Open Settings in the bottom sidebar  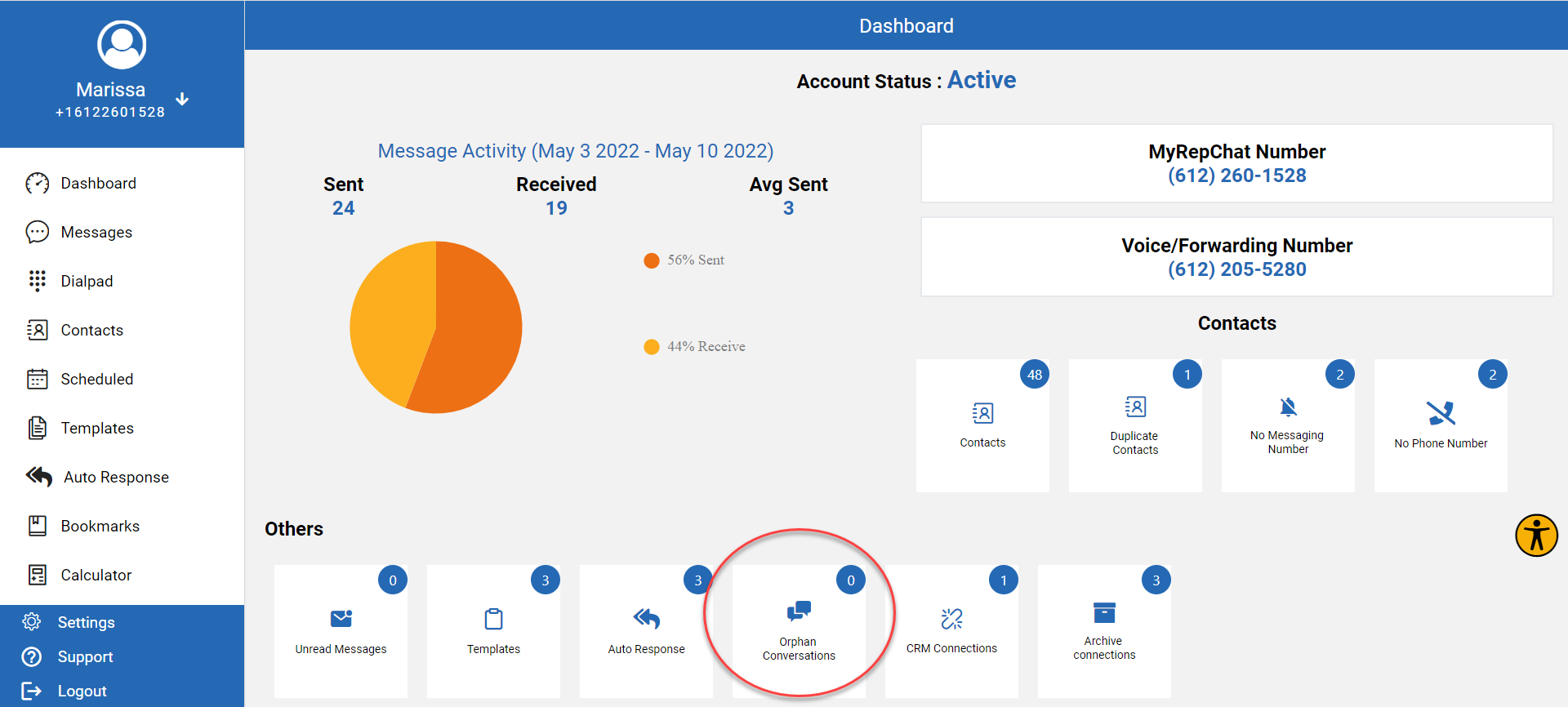(x=86, y=623)
